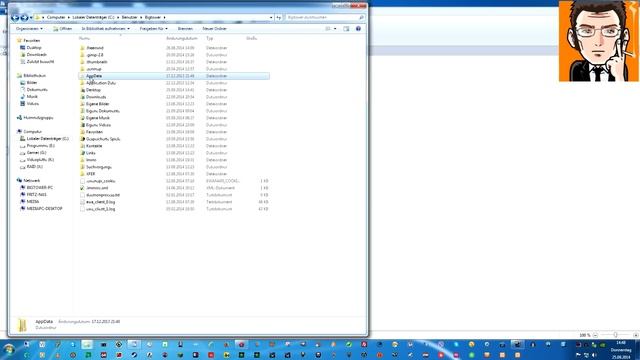The height and width of the screenshot is (360, 640).
Task: Open the Freigeben für dropdown
Action: point(153,29)
